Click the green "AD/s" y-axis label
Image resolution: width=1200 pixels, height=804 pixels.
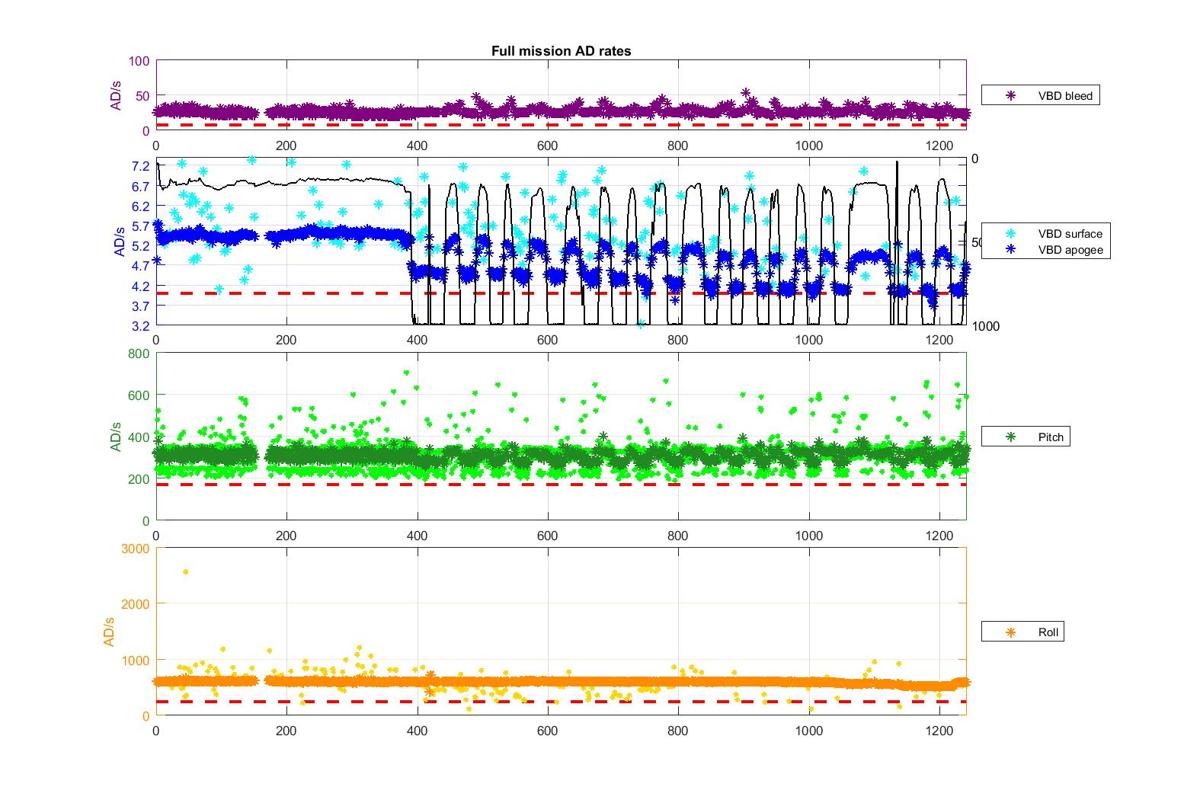[116, 436]
